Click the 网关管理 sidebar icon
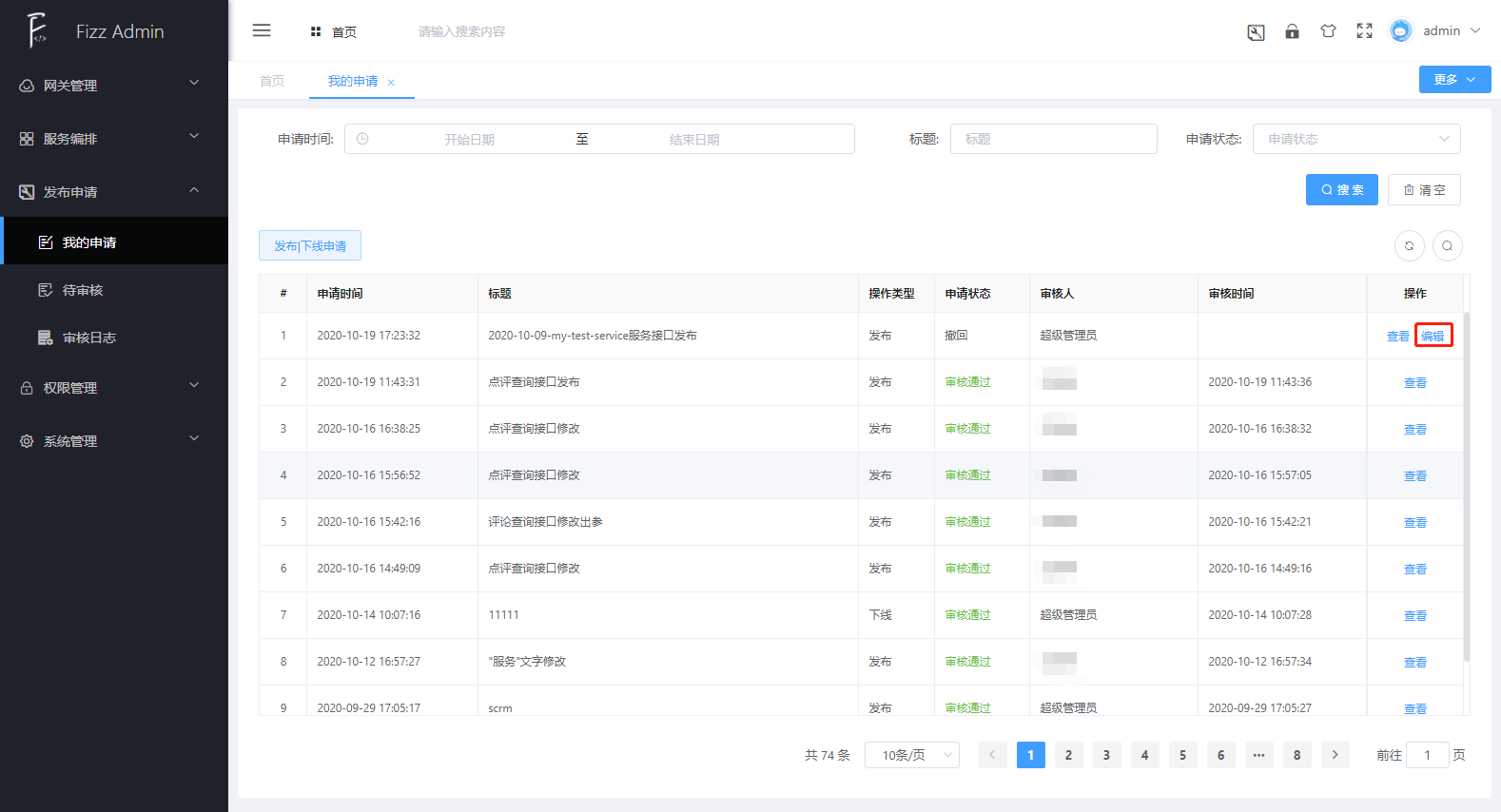 pyautogui.click(x=27, y=86)
